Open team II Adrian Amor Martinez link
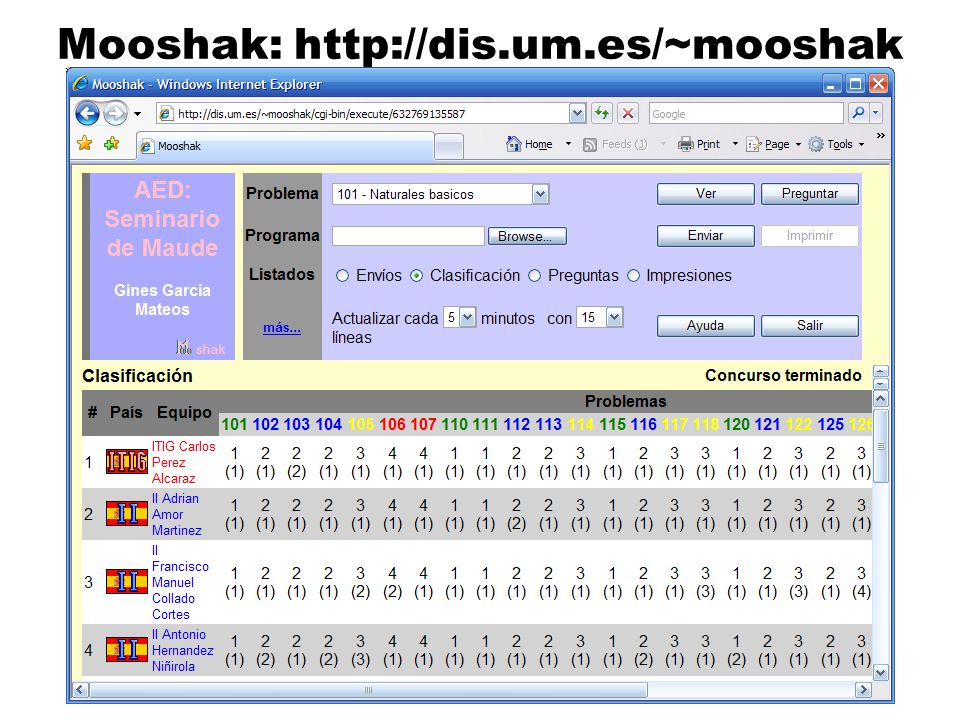Viewport: 960px width, 720px height. point(176,514)
